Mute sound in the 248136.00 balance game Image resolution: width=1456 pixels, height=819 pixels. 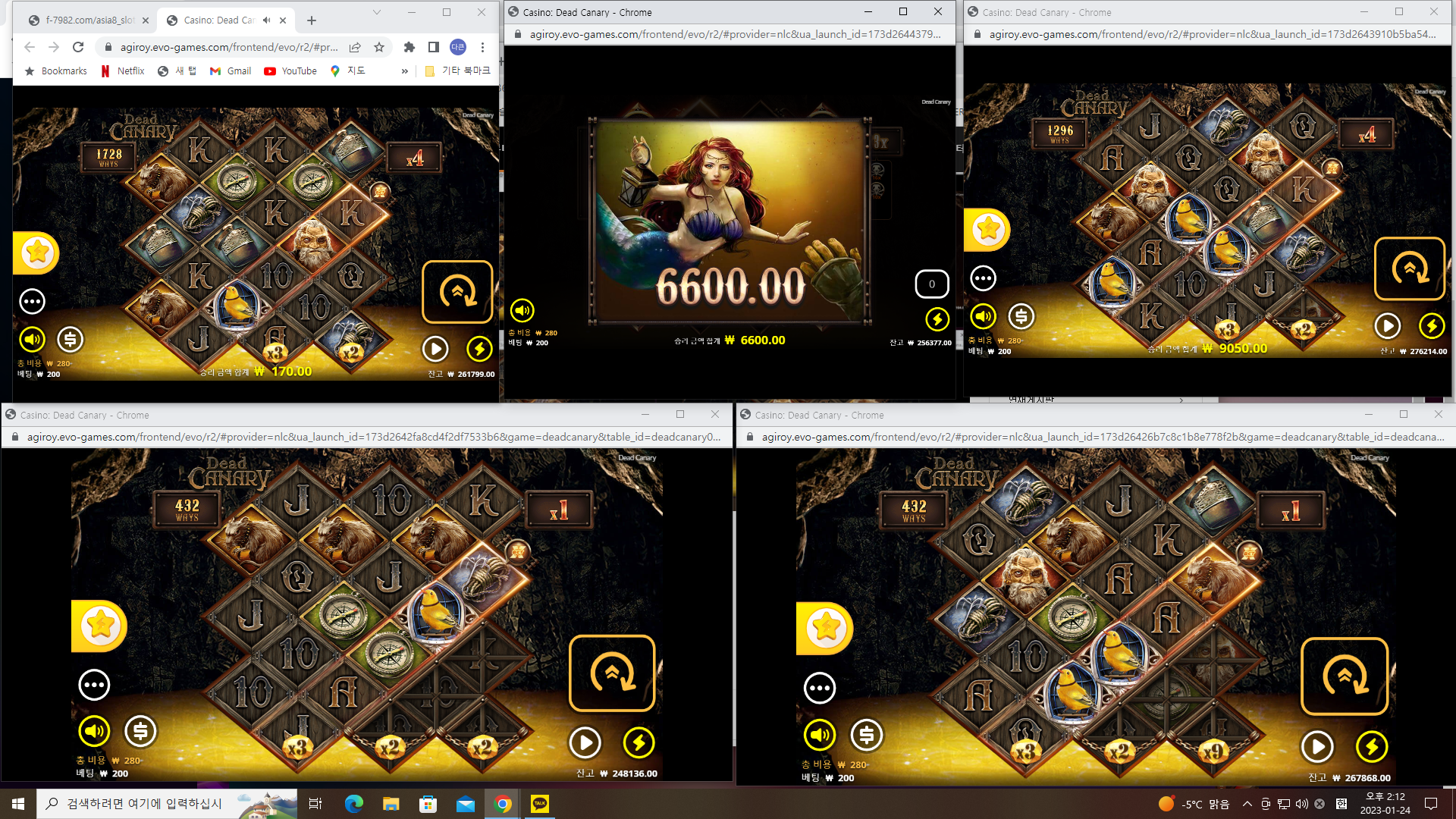pyautogui.click(x=95, y=731)
